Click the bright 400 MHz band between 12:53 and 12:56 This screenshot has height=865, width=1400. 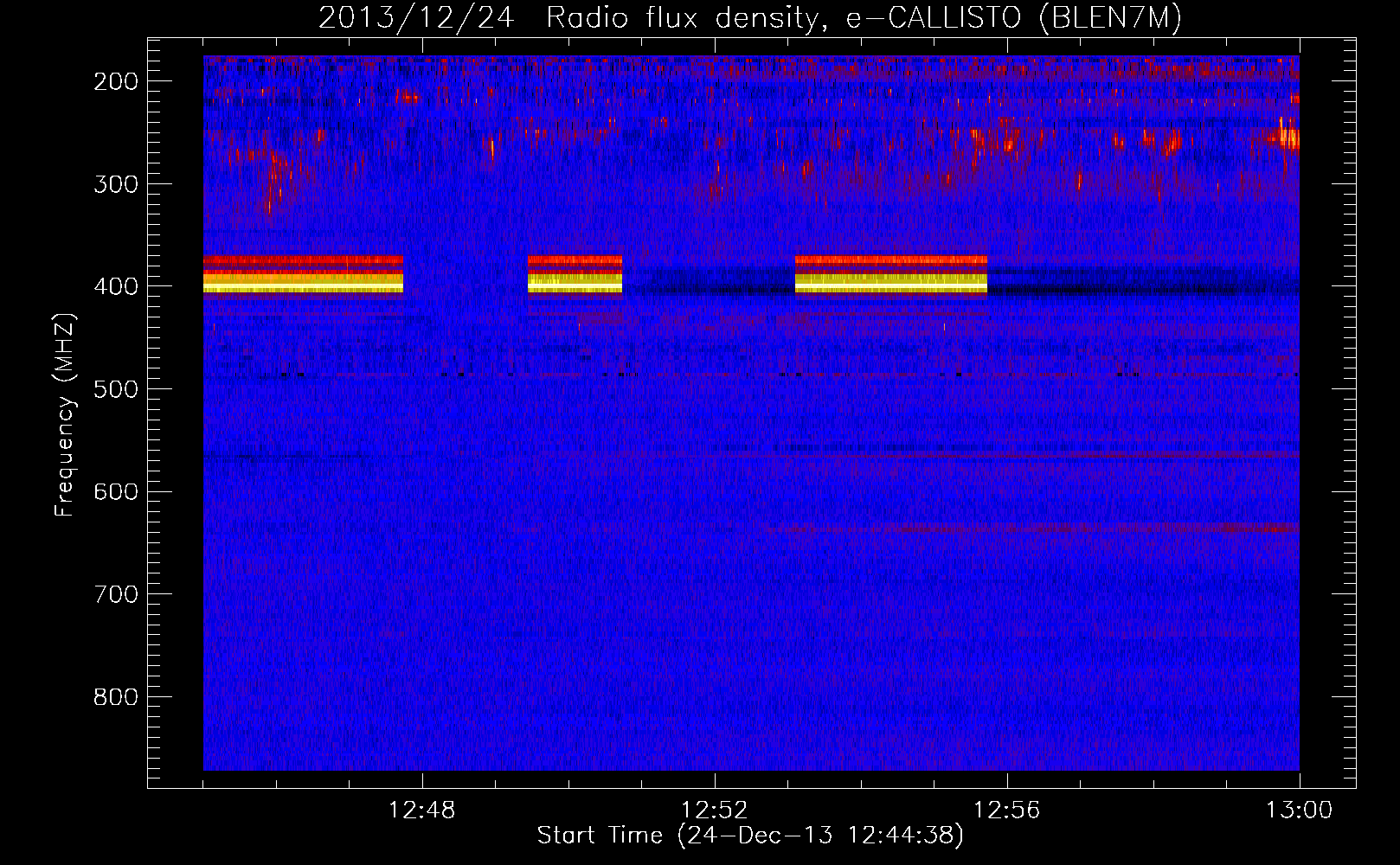click(x=891, y=274)
